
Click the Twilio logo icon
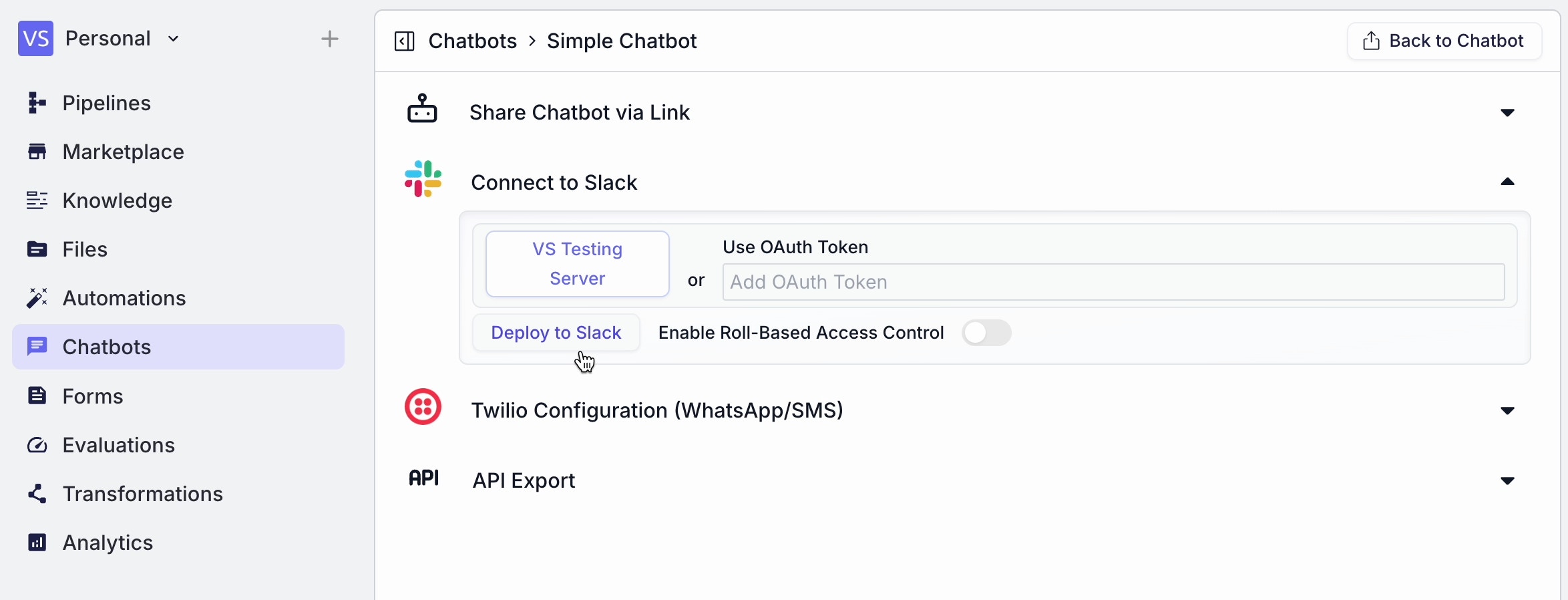pos(423,406)
